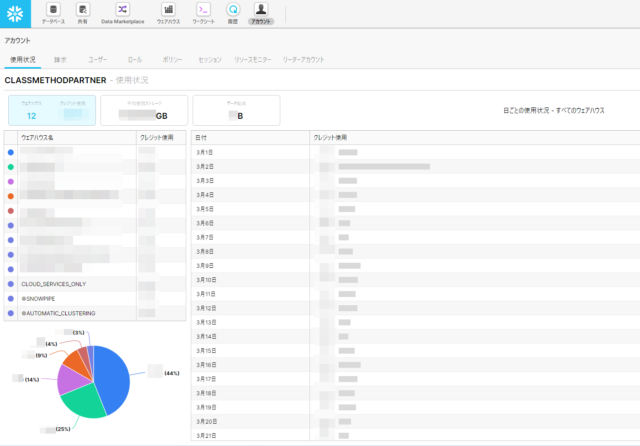Click the Snowflake logo home icon
This screenshot has height=446, width=640.
pos(15,14)
